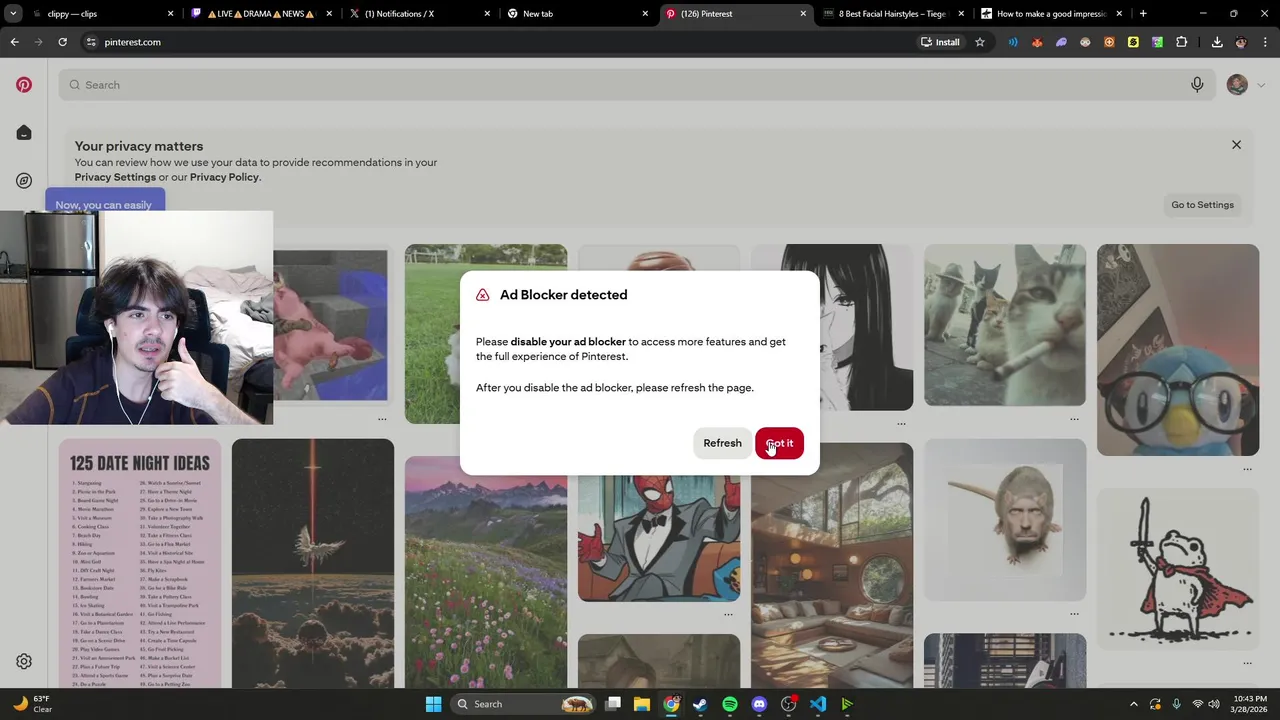Open a new browser tab with plus
Viewport: 1280px width, 720px height.
pos(1143,14)
